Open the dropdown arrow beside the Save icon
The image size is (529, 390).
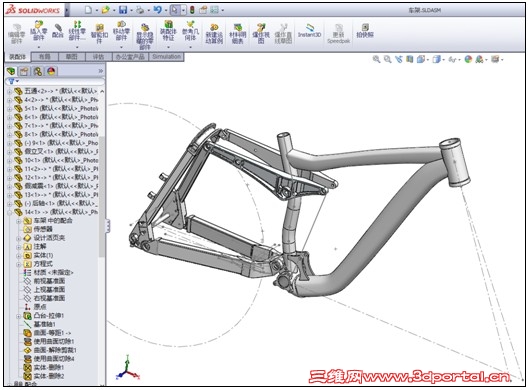pos(131,10)
